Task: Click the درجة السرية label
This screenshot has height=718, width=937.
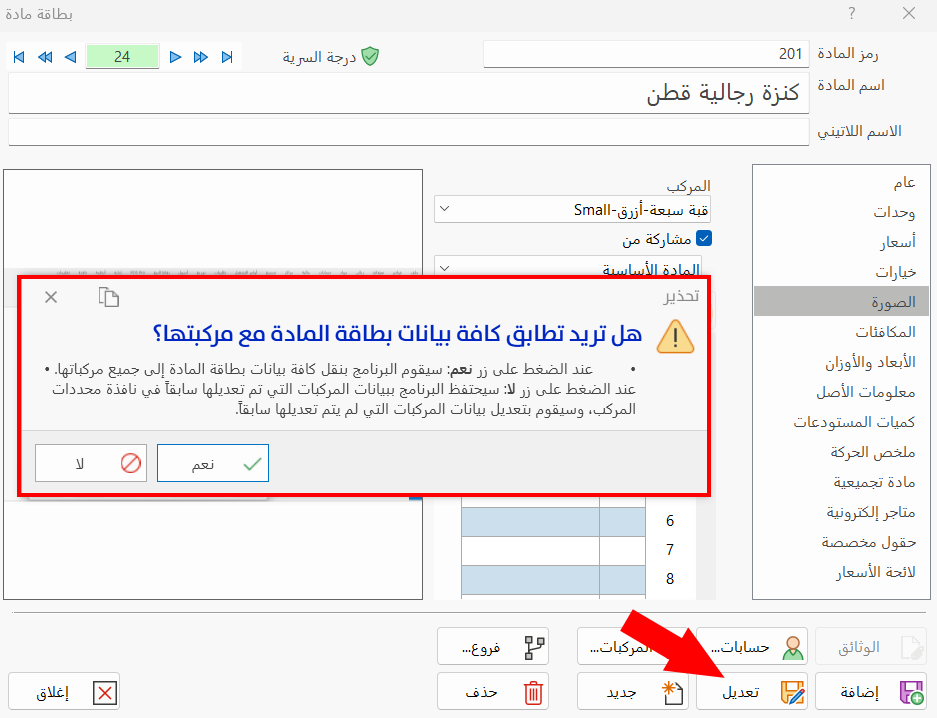Action: (x=319, y=57)
